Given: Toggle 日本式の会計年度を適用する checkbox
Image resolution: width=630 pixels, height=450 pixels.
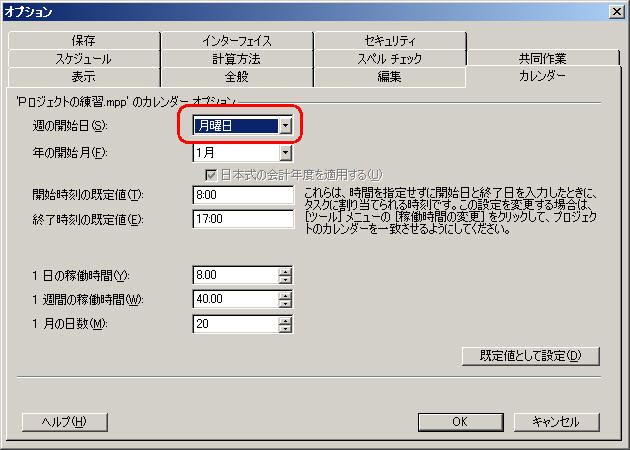Looking at the screenshot, I should tap(211, 174).
